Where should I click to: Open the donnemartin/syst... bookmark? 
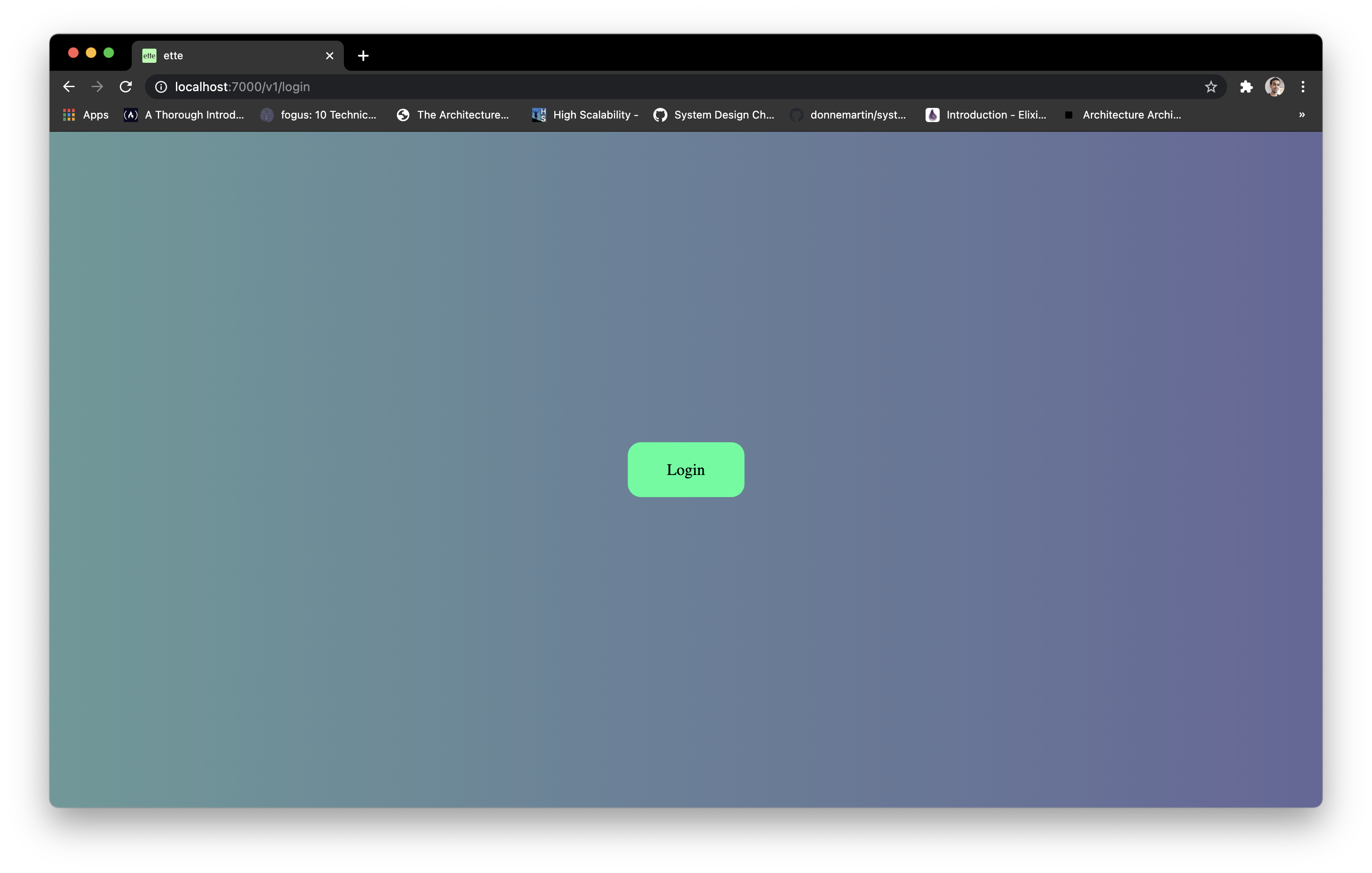pyautogui.click(x=848, y=115)
